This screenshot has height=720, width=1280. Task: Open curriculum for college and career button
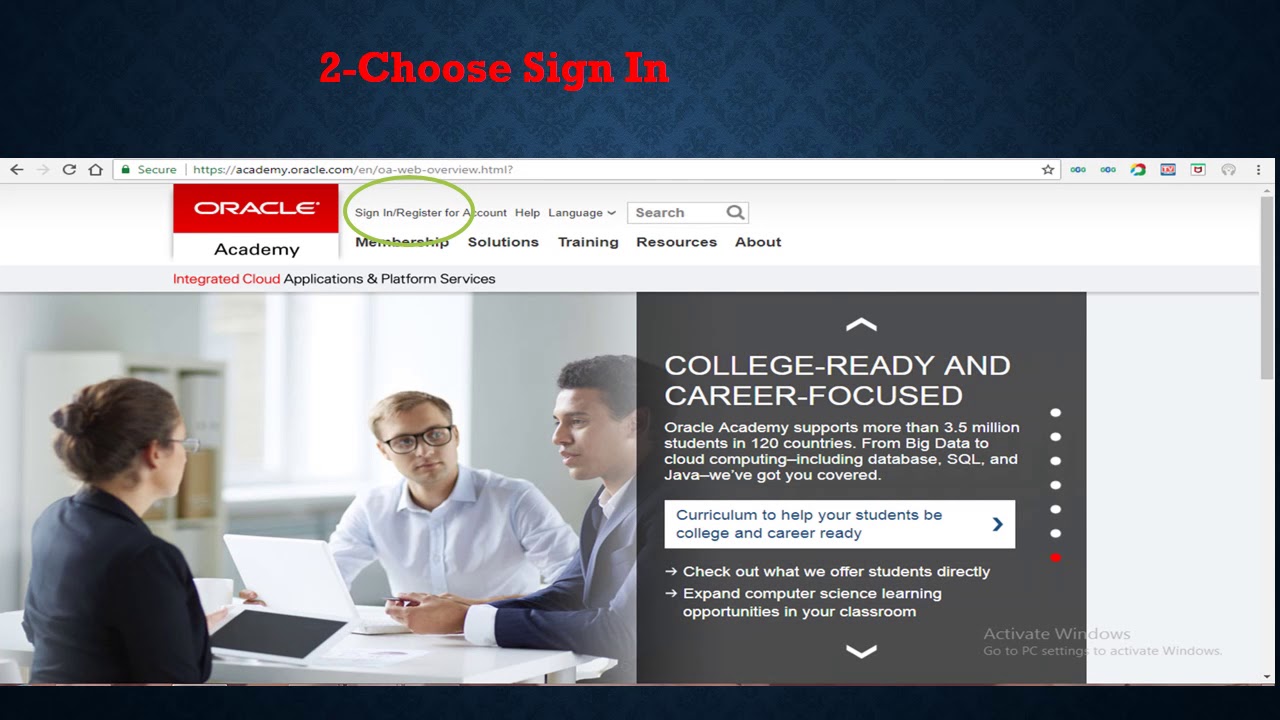[x=839, y=524]
